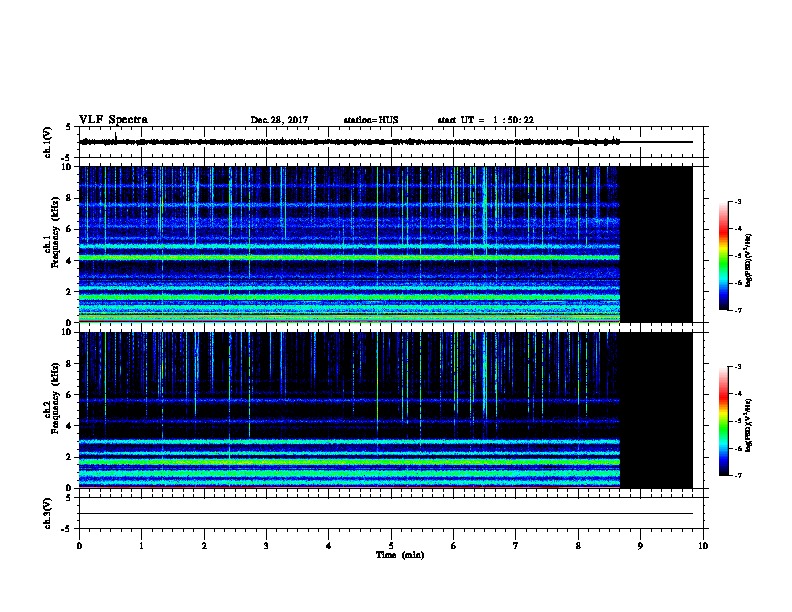Click the -3 label on ch.1 color bar
Viewport: 792px width, 612px height.
(x=738, y=201)
